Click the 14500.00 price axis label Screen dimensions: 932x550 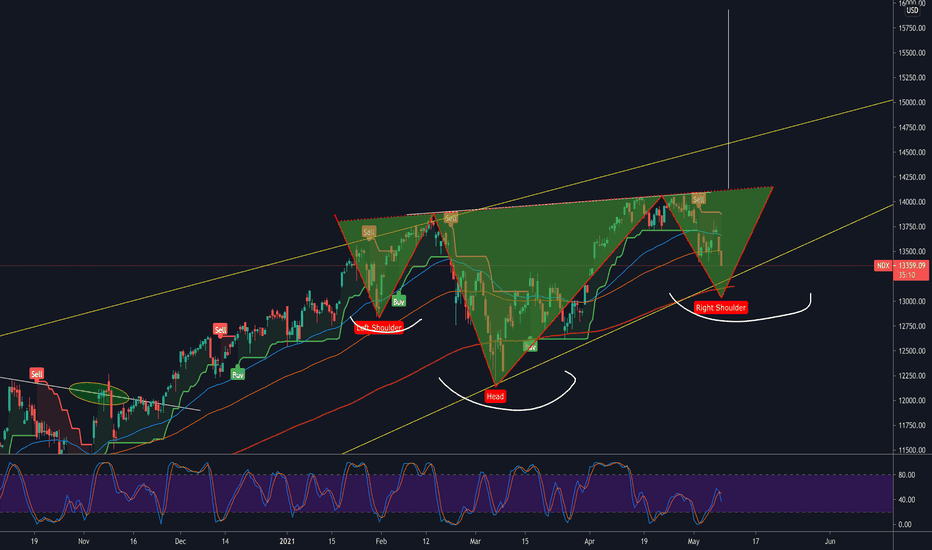tap(912, 152)
